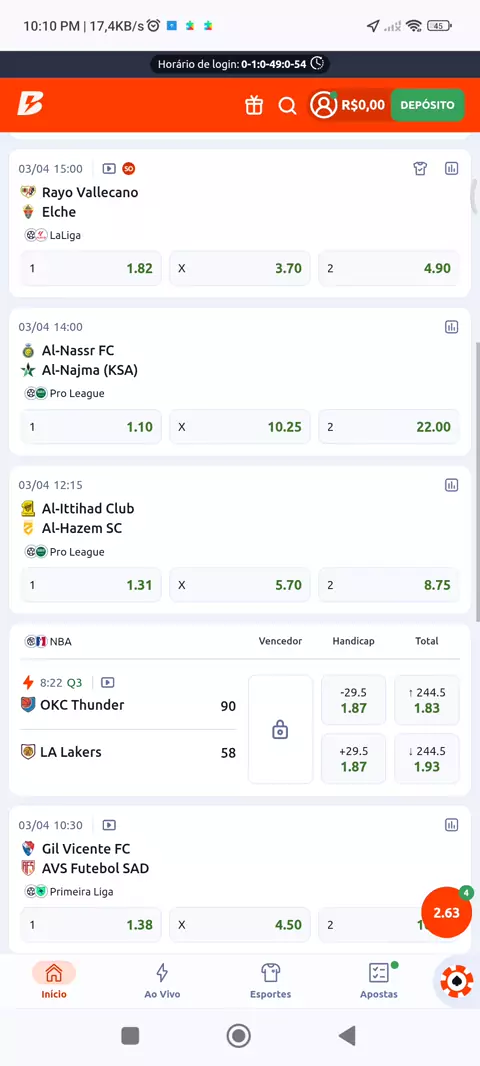Tap the search magnifier icon

point(288,105)
